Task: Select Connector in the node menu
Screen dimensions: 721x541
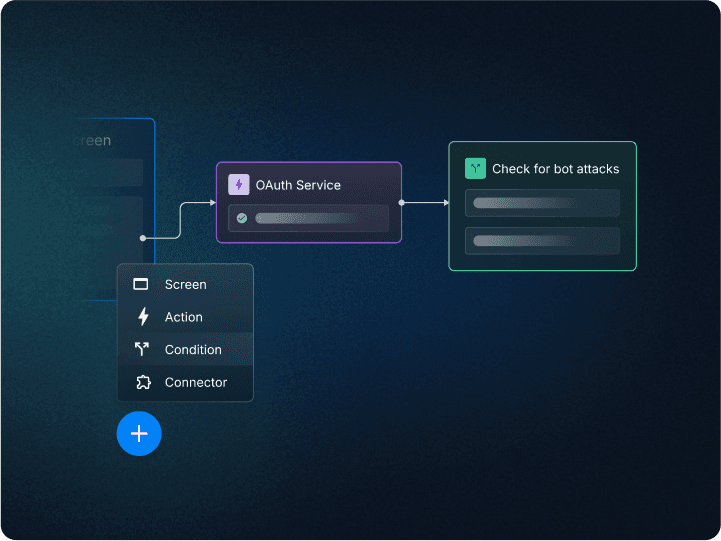Action: [x=196, y=382]
